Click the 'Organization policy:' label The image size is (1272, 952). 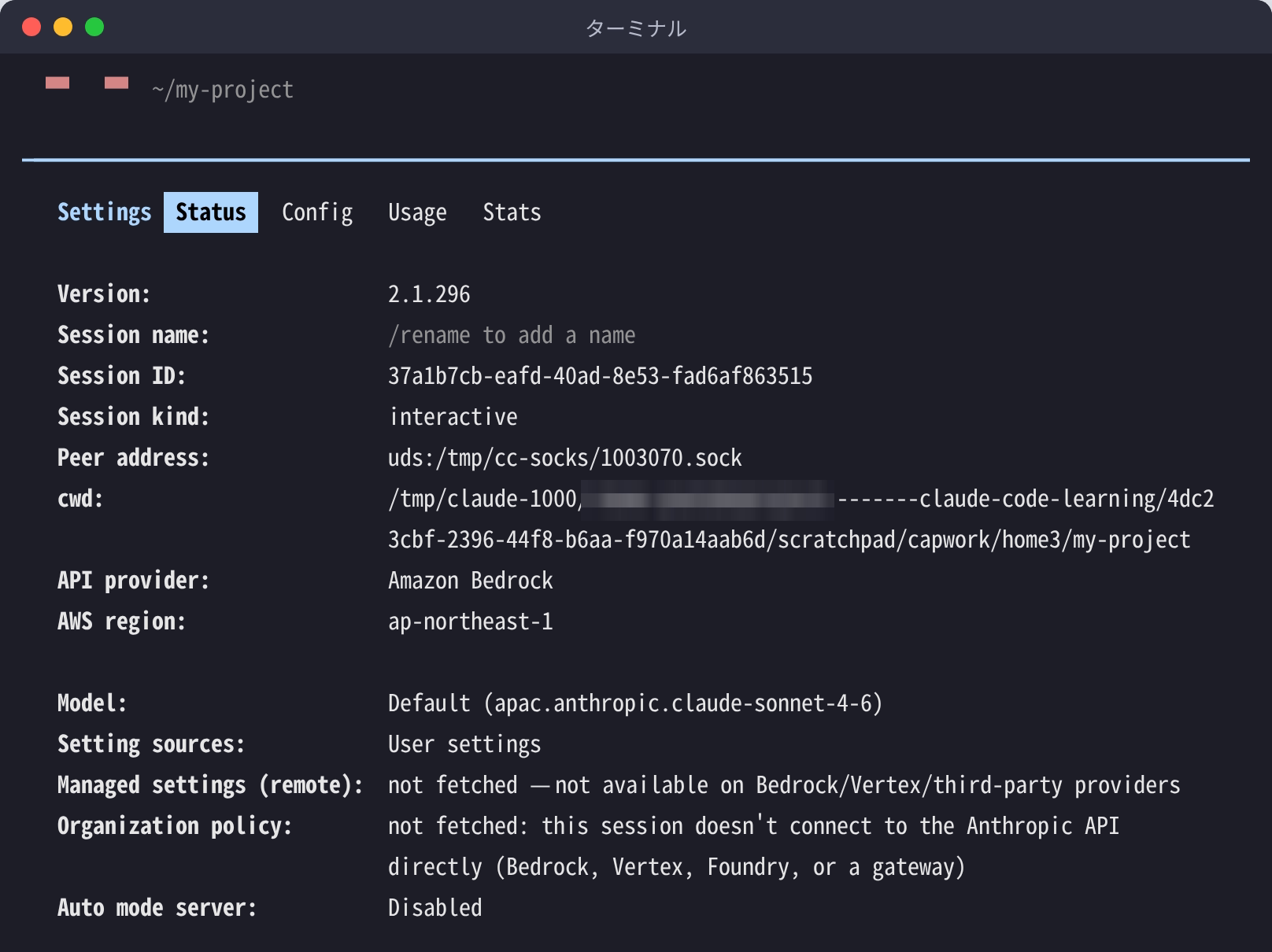coord(175,826)
